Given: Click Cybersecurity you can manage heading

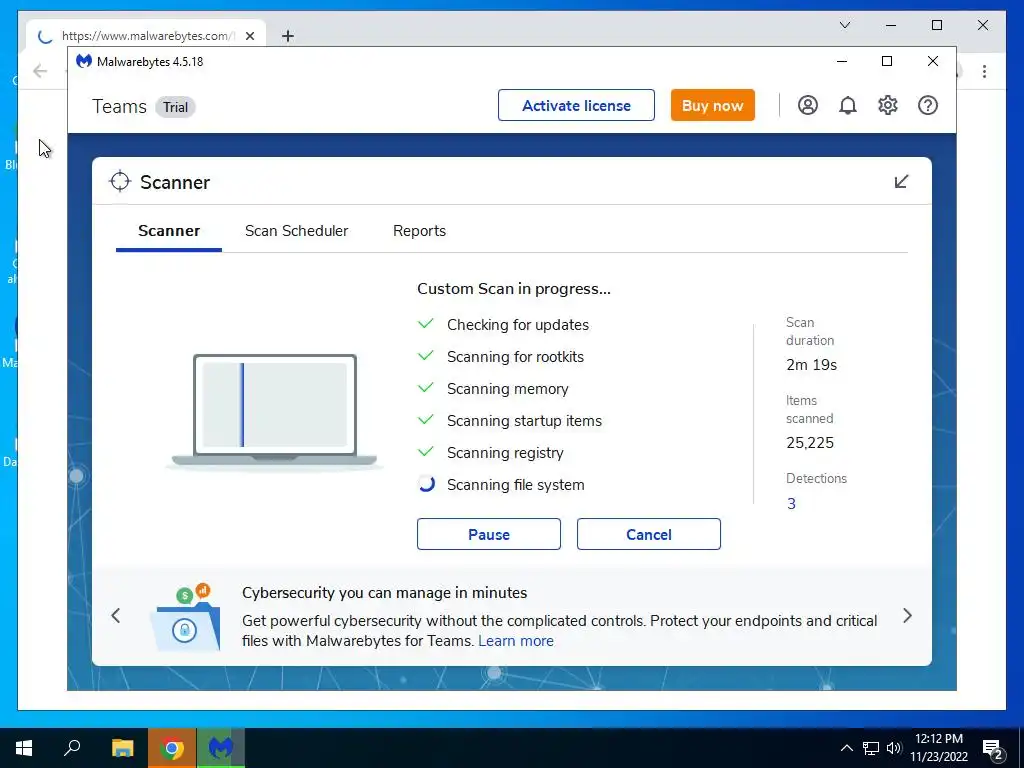Looking at the screenshot, I should click(385, 592).
